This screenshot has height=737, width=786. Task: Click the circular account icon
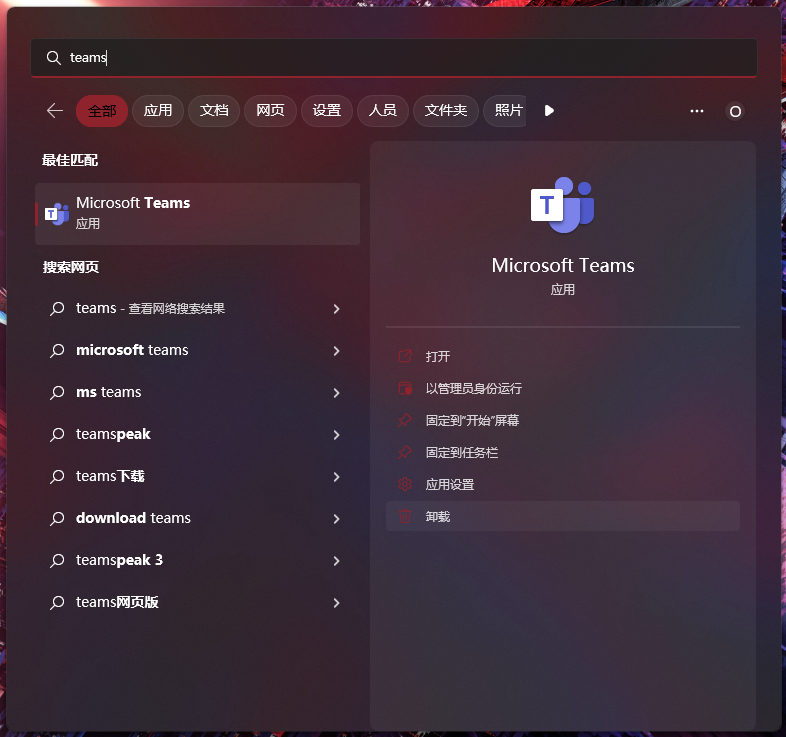(735, 111)
